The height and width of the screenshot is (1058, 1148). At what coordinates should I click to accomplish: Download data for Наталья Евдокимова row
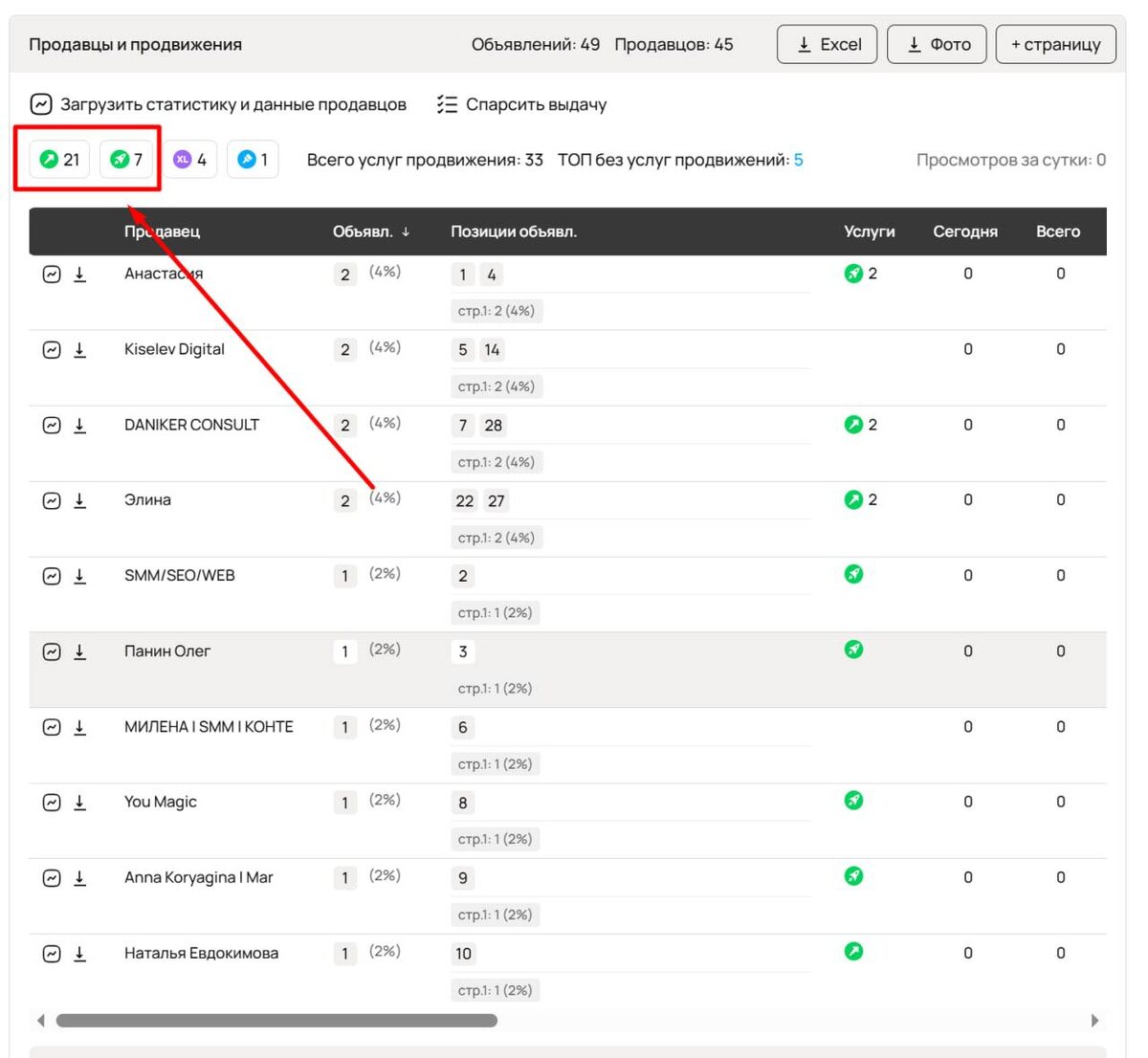coord(79,955)
